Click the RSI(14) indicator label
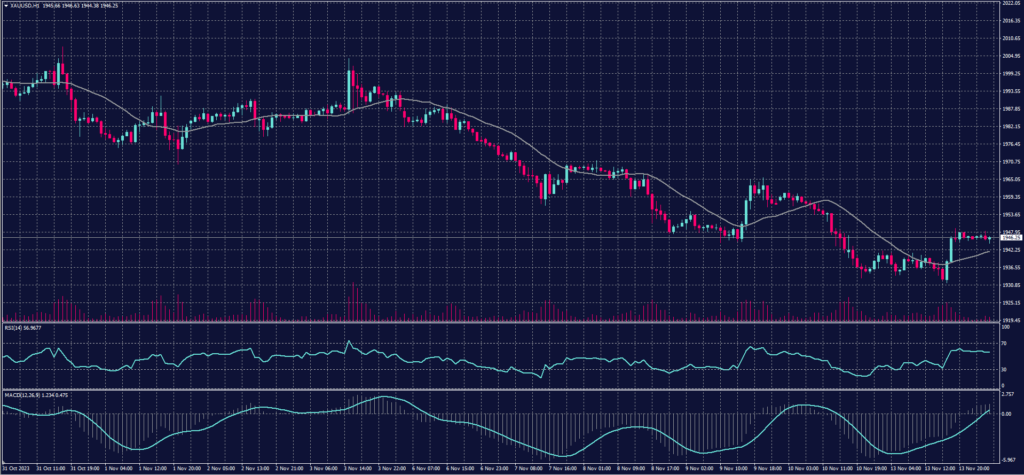Screen dimensions: 1024x475 14,327
